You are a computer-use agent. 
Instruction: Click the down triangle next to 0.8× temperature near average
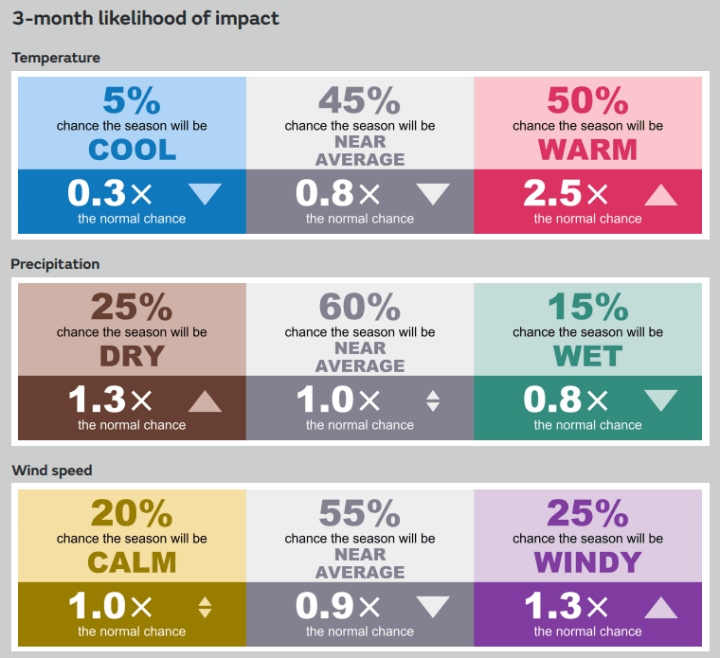click(x=433, y=194)
